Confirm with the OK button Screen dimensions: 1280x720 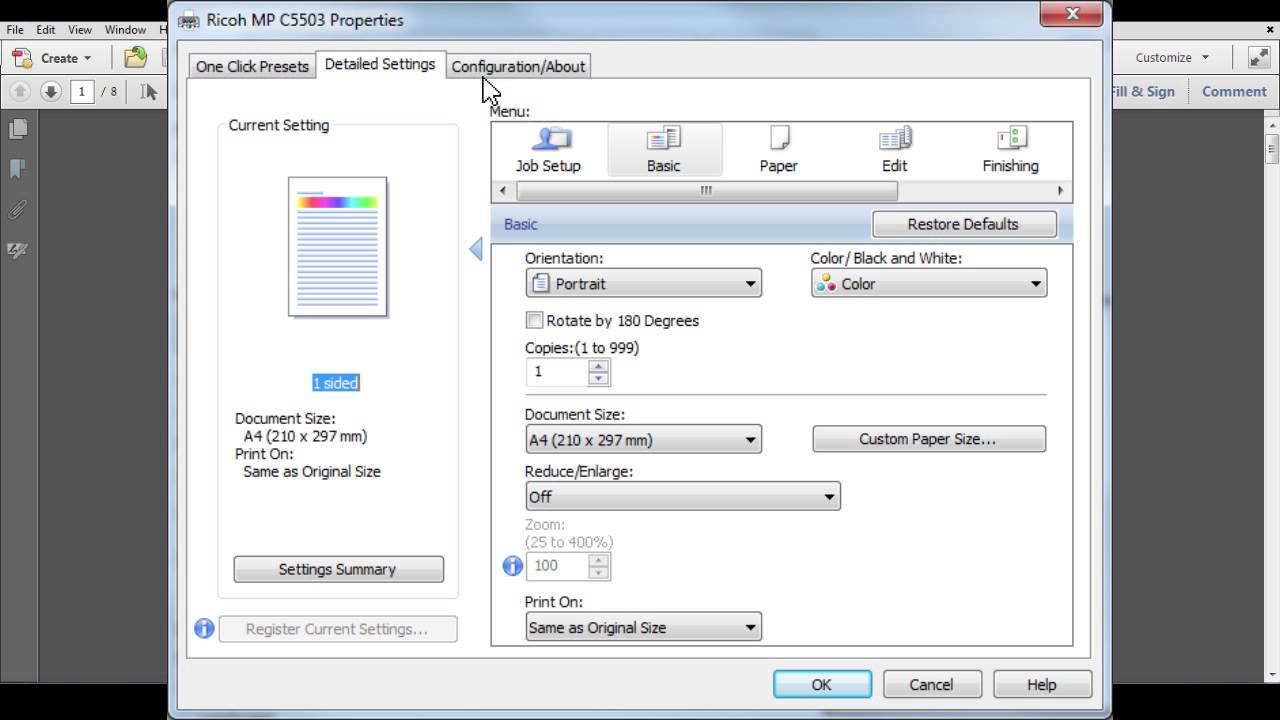point(822,684)
